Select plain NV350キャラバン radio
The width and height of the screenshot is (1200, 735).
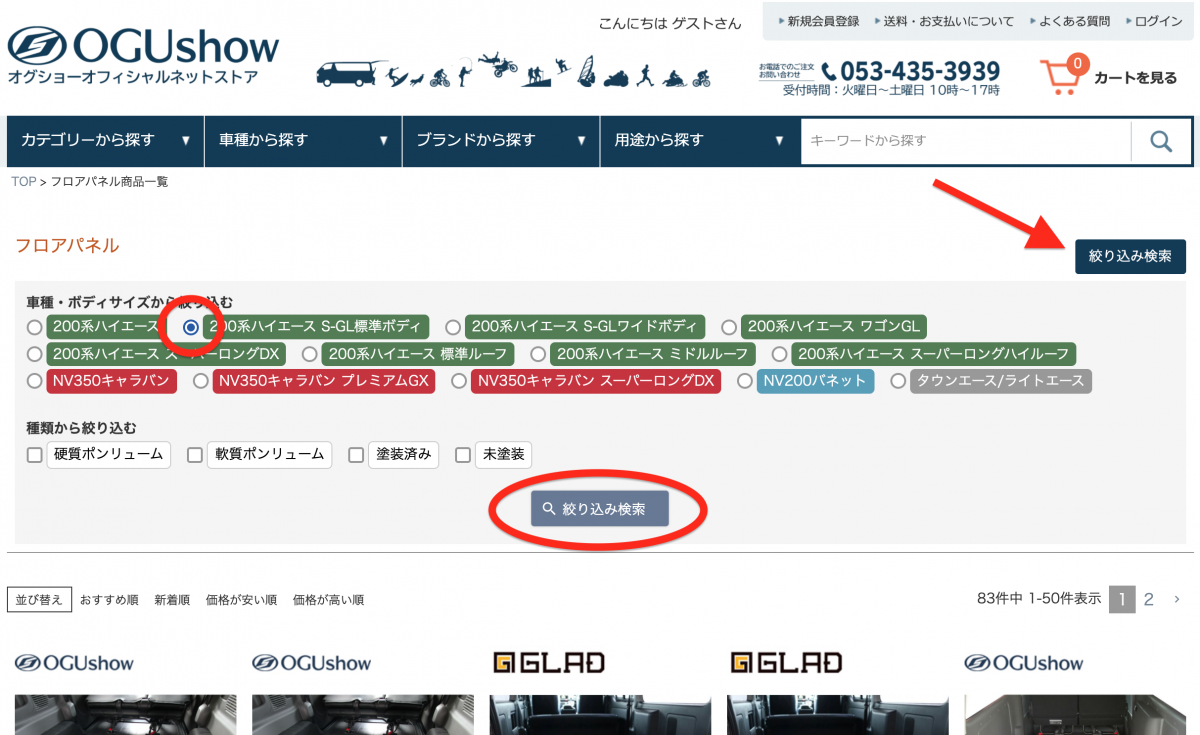(35, 381)
